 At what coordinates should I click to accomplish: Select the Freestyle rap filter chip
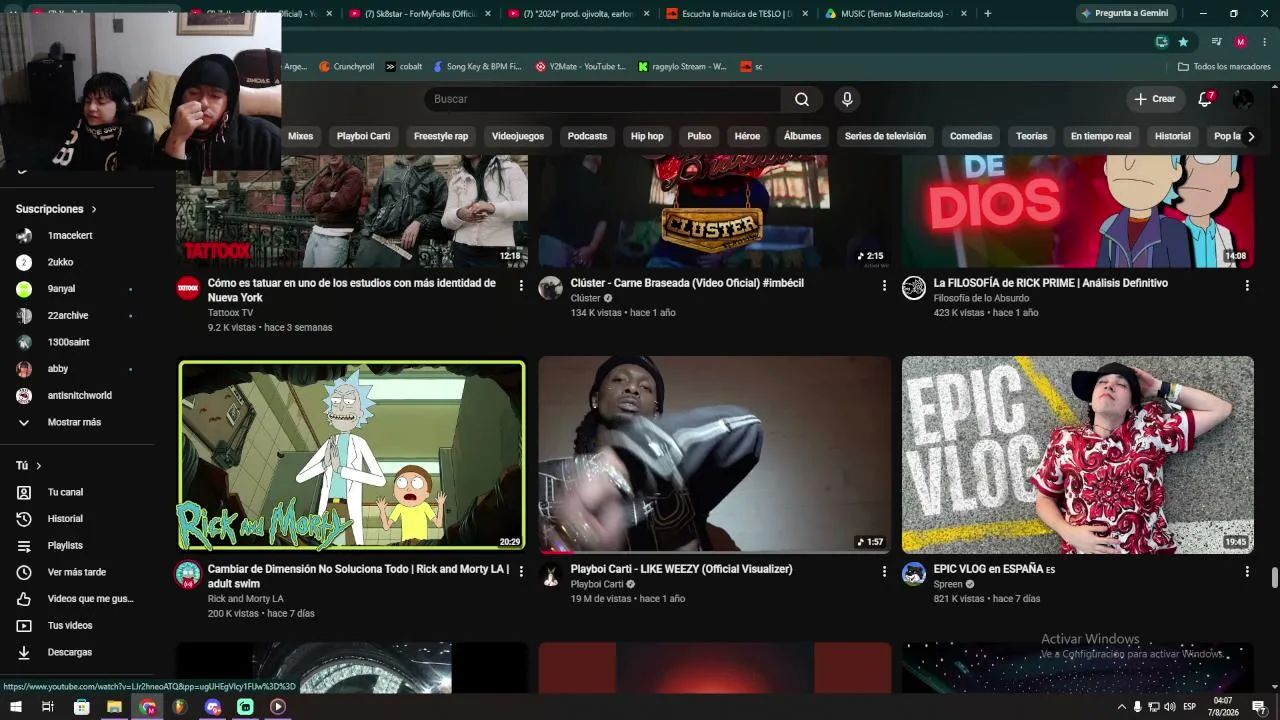[x=441, y=136]
